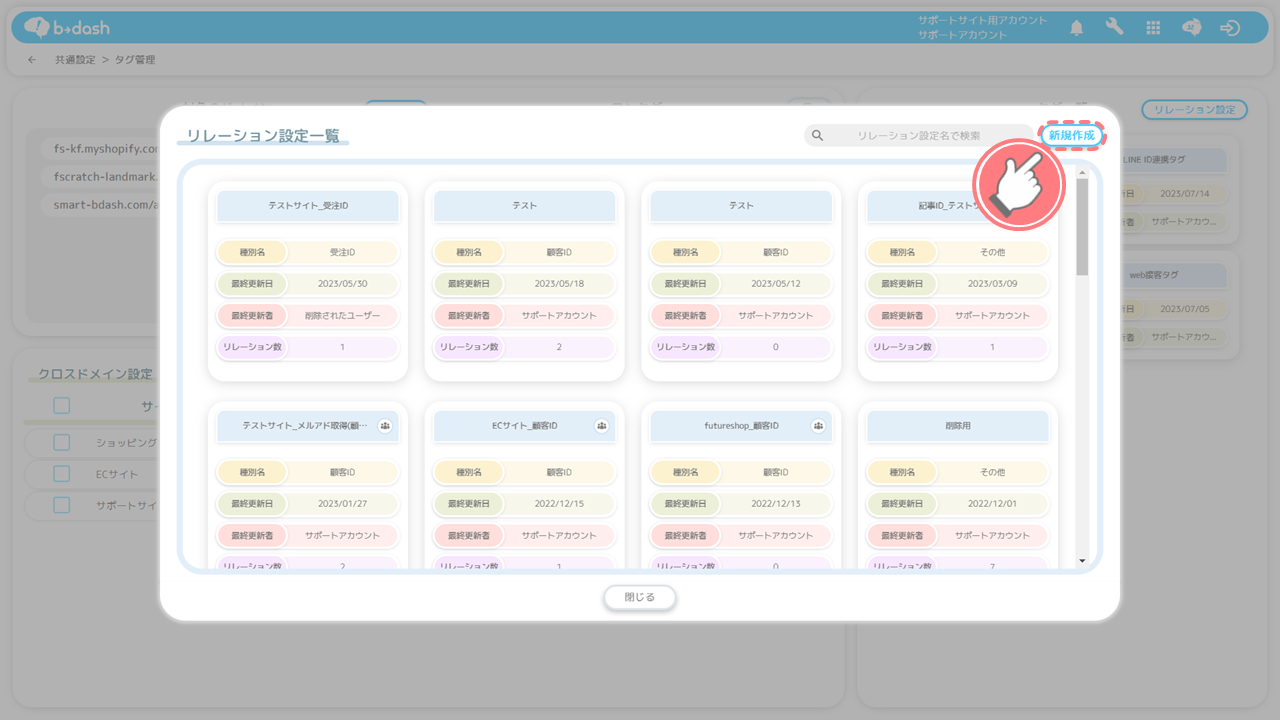
Task: Click 受注ID value in テストサイト_受注ID card
Action: (342, 253)
